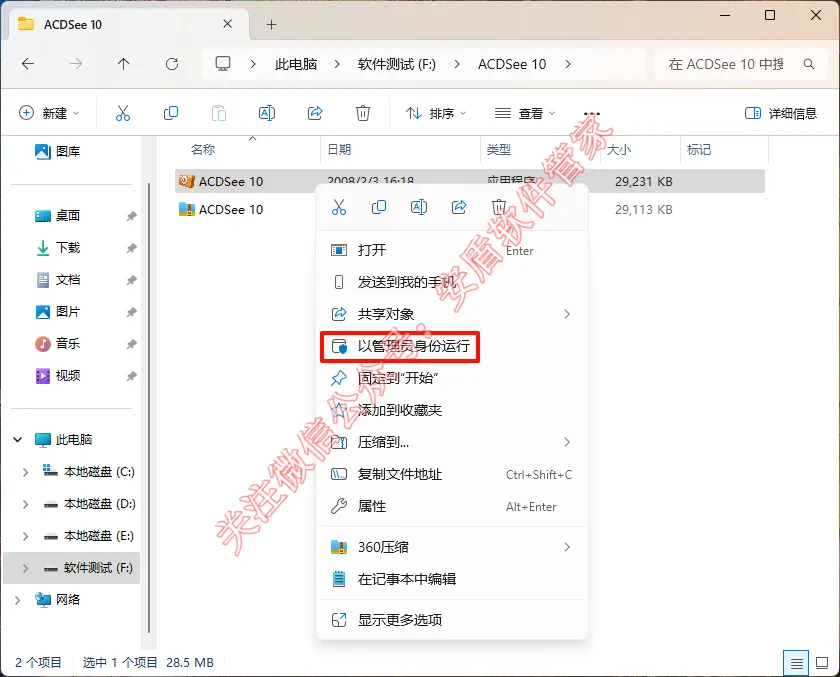Viewport: 840px width, 677px height.
Task: Select 固定到"开始" in the context menu
Action: [x=452, y=378]
